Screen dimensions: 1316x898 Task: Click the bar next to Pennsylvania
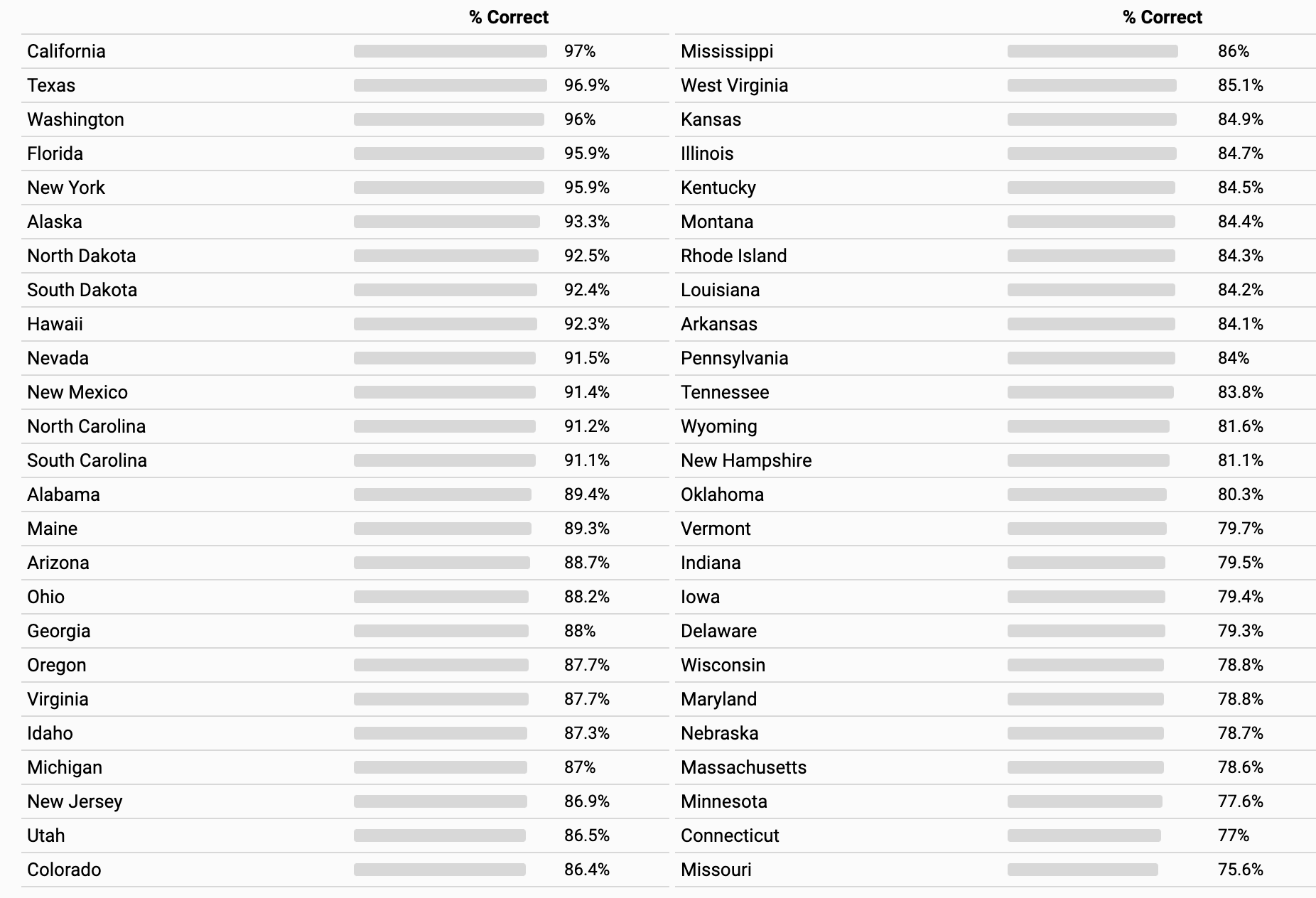pyautogui.click(x=1091, y=358)
